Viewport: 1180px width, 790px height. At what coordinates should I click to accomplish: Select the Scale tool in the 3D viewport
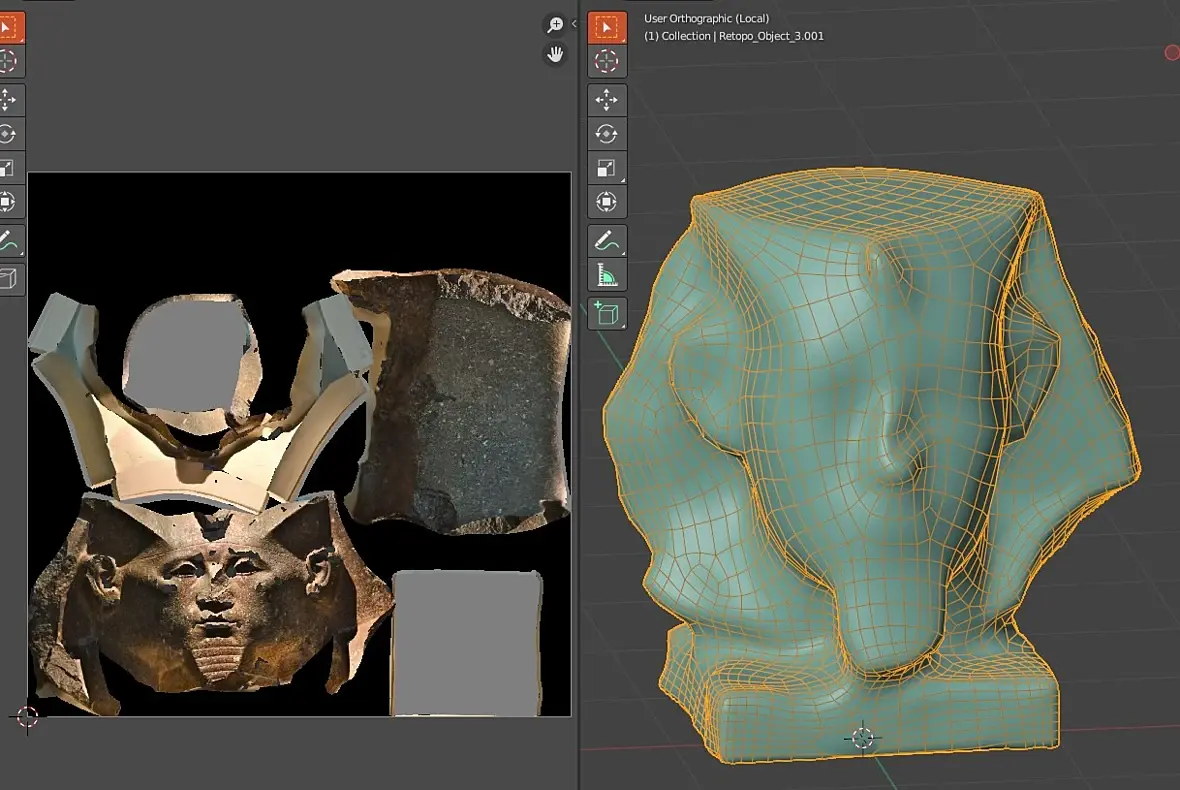point(606,168)
